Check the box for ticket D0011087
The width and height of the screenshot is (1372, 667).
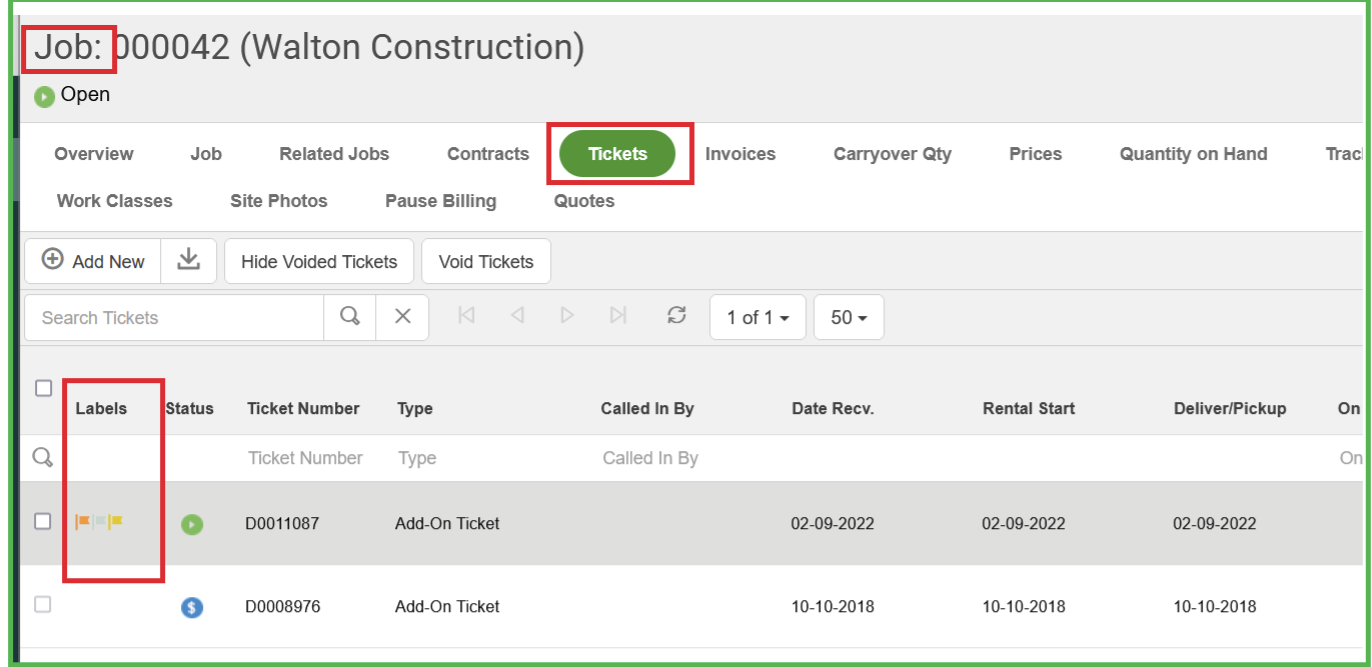[43, 521]
